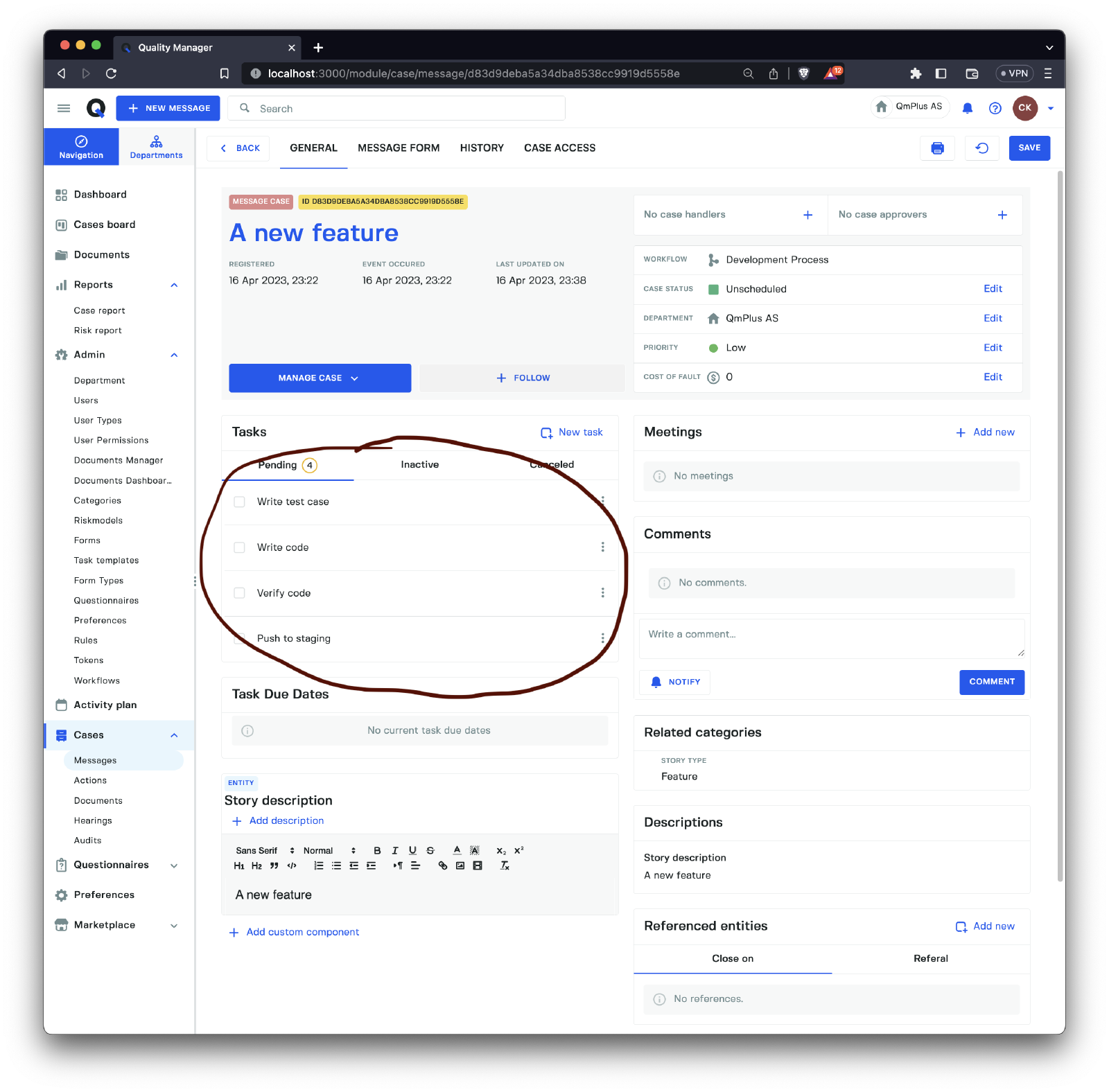The height and width of the screenshot is (1092, 1109).
Task: Open the help question mark icon
Action: [x=995, y=108]
